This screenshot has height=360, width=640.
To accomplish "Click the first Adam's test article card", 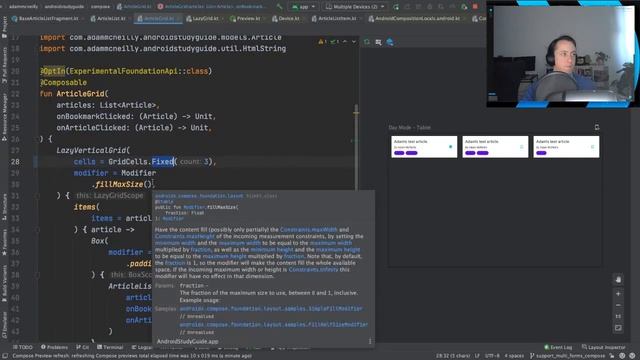I will 424,147.
